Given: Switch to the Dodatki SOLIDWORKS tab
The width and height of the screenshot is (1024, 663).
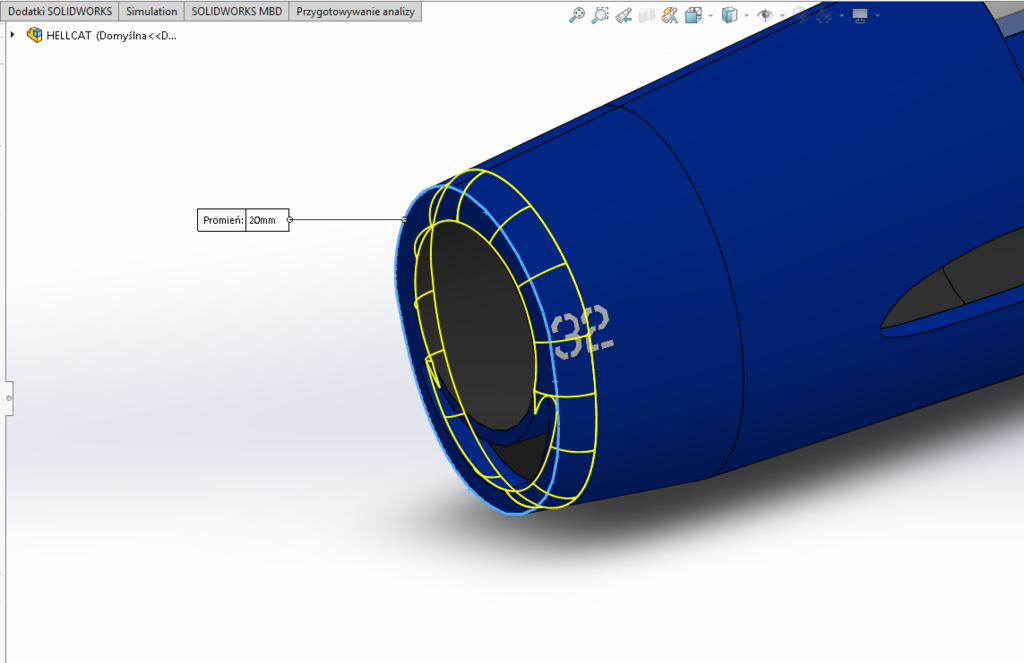Looking at the screenshot, I should click(60, 11).
